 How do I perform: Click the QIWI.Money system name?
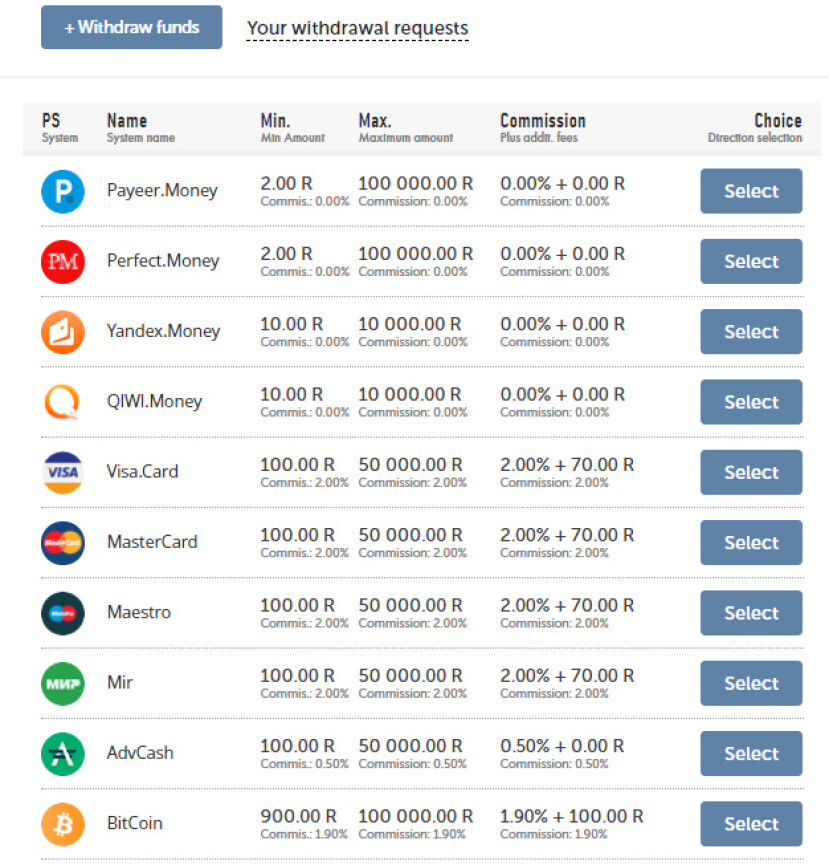coord(154,401)
